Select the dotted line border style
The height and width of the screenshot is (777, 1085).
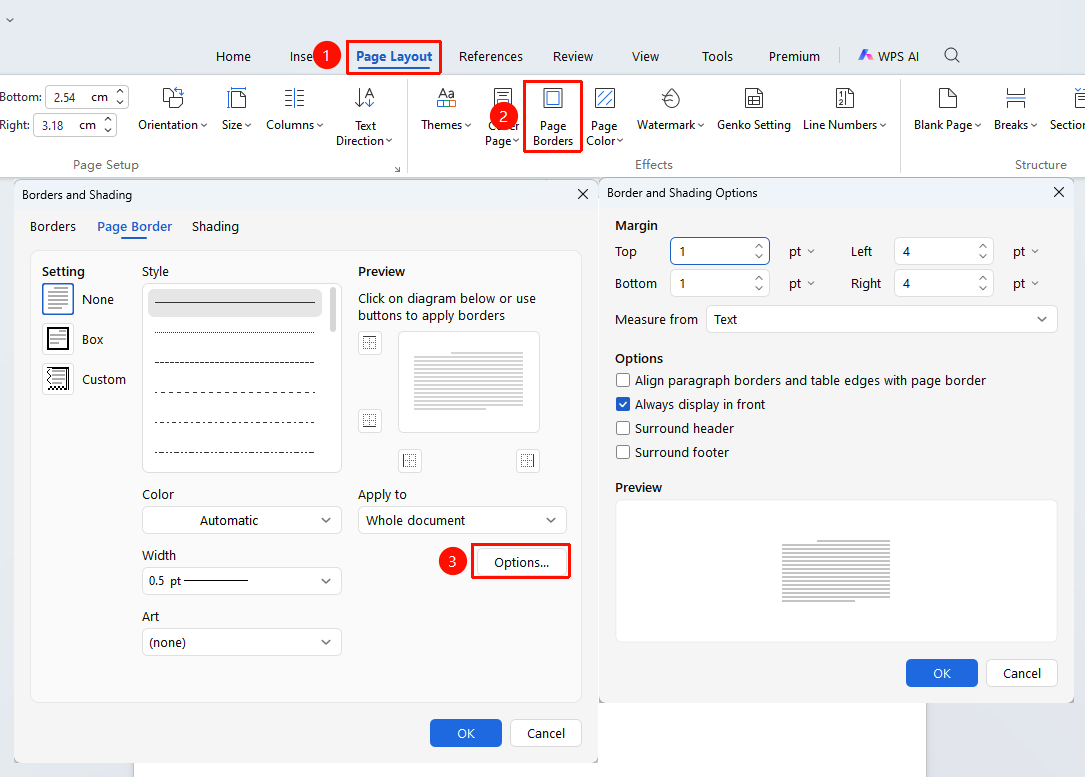point(235,333)
